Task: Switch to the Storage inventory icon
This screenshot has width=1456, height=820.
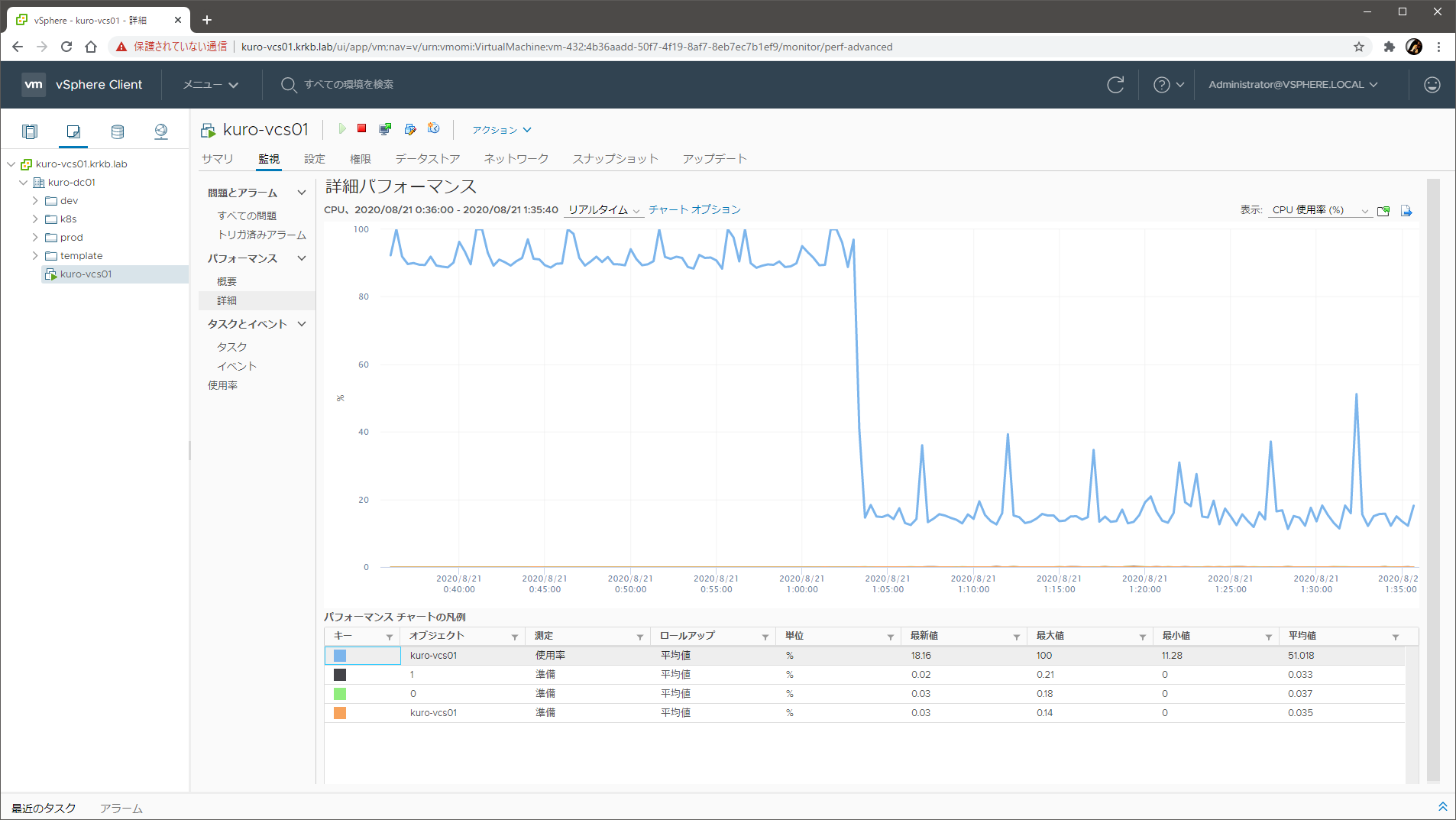Action: click(117, 131)
